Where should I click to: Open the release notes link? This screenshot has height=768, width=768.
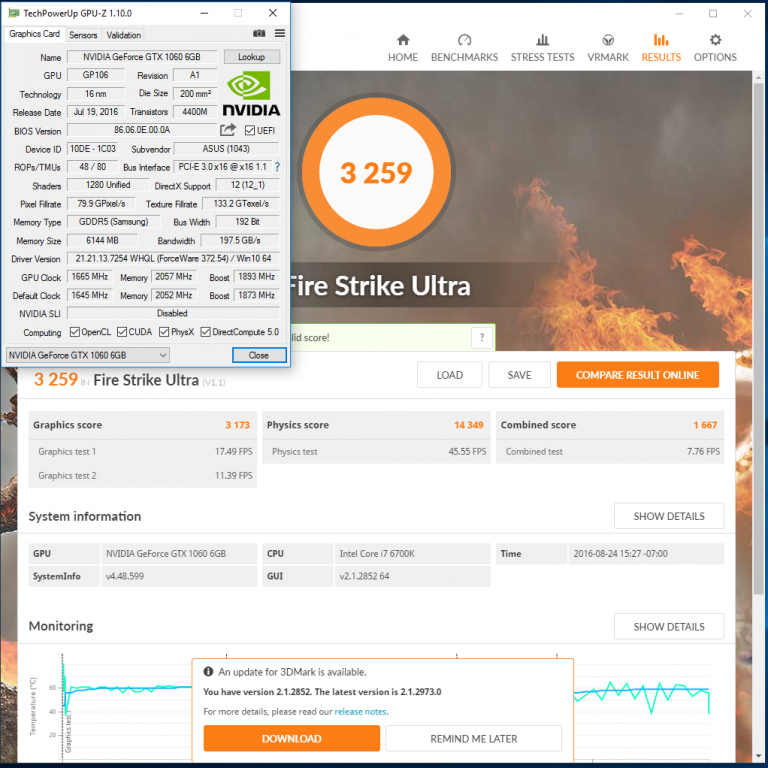tap(361, 711)
